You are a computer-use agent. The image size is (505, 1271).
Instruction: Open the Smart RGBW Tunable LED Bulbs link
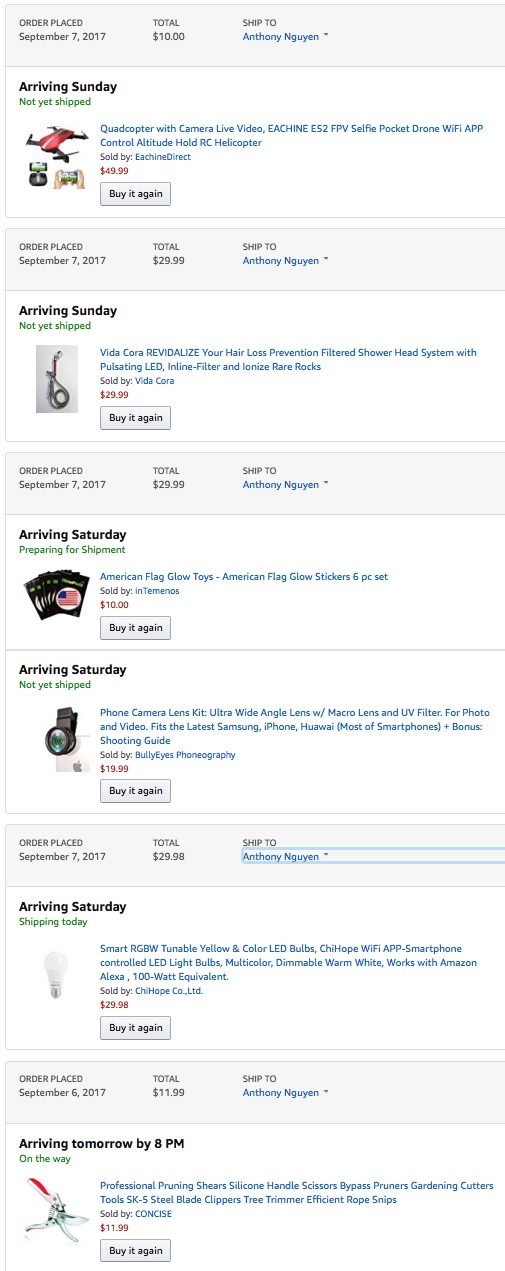(x=288, y=963)
